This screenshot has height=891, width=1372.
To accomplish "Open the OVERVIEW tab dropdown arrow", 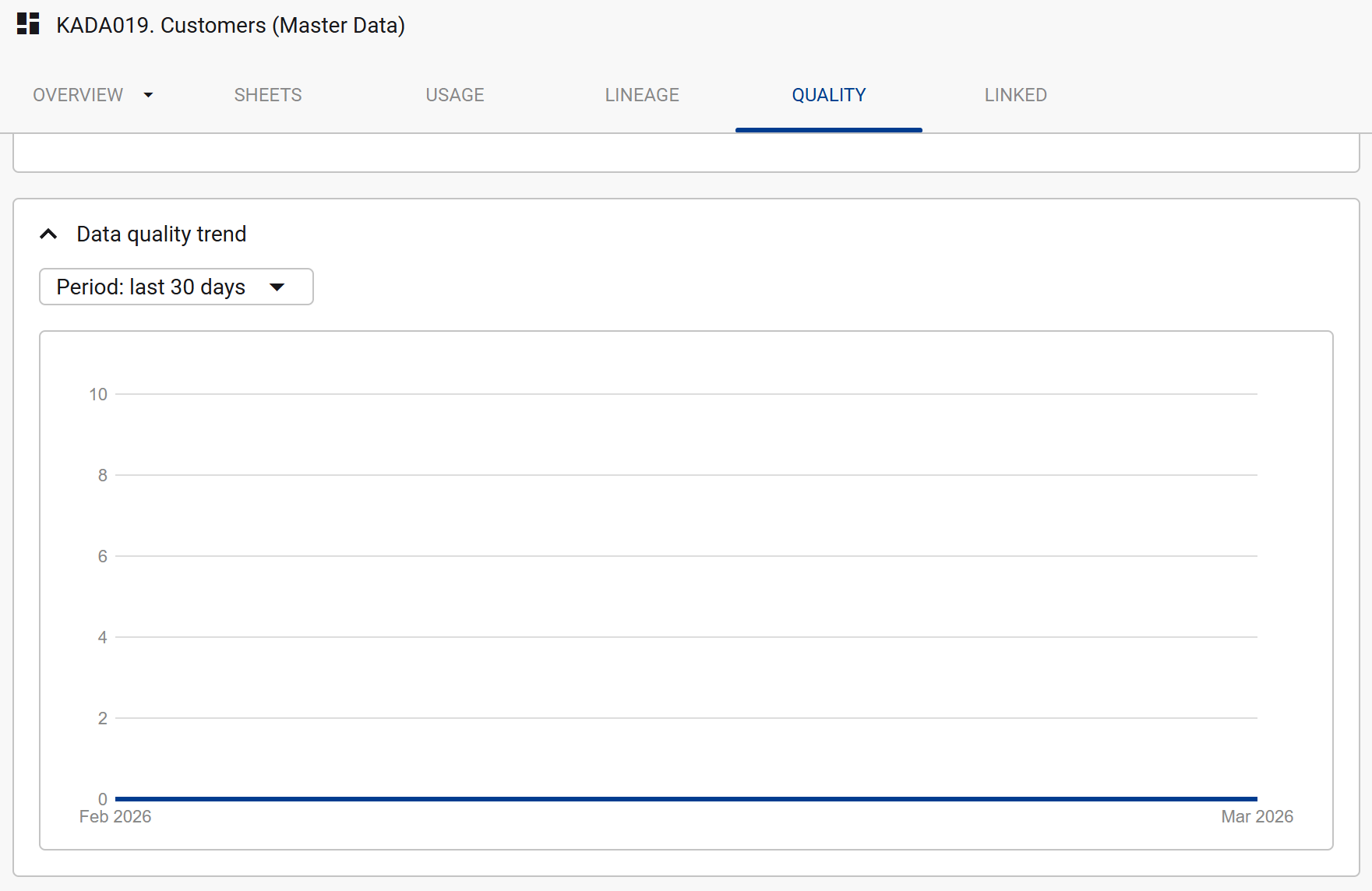I will [x=148, y=95].
